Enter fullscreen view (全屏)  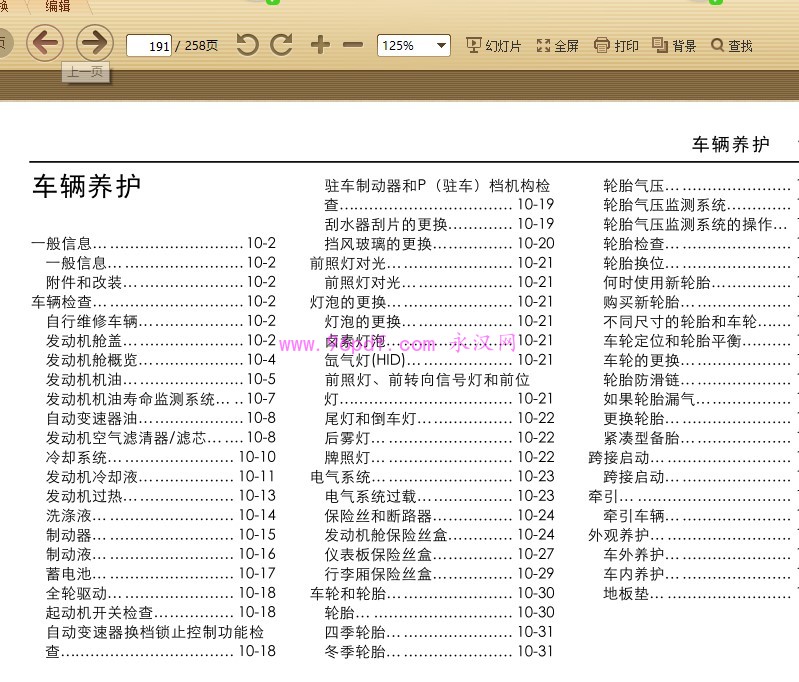(x=558, y=46)
